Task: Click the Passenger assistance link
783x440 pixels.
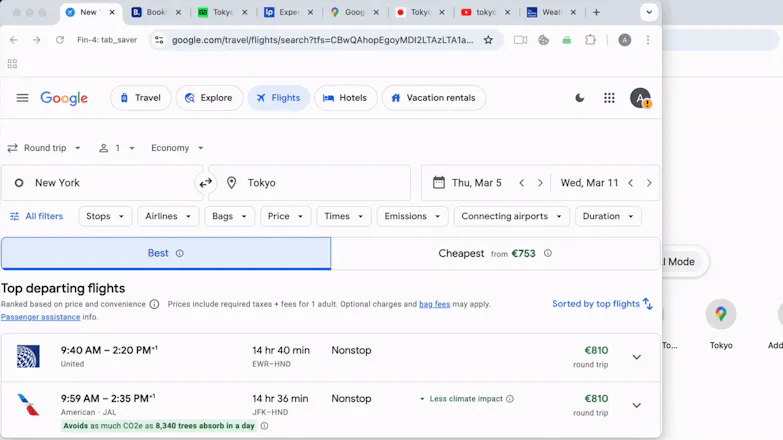Action: click(40, 317)
